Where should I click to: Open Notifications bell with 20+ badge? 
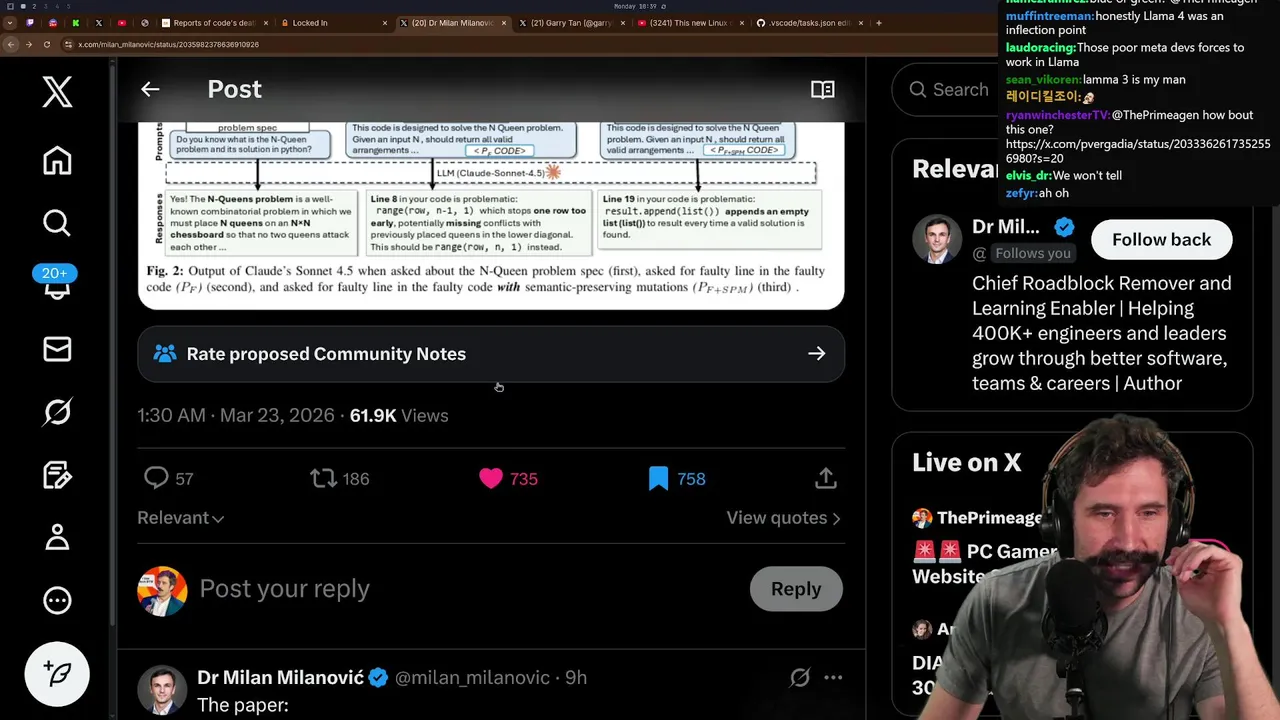57,284
